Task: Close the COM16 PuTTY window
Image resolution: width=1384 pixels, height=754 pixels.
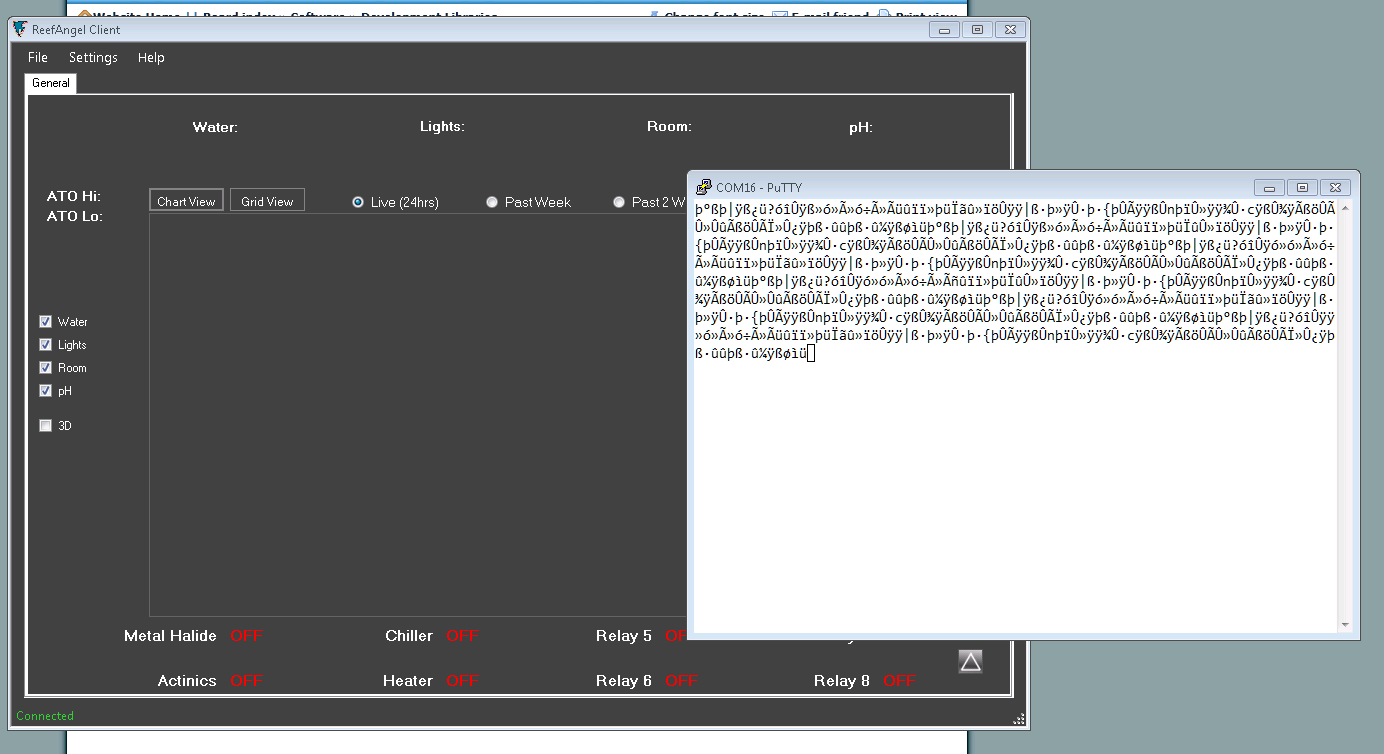Action: tap(1335, 187)
